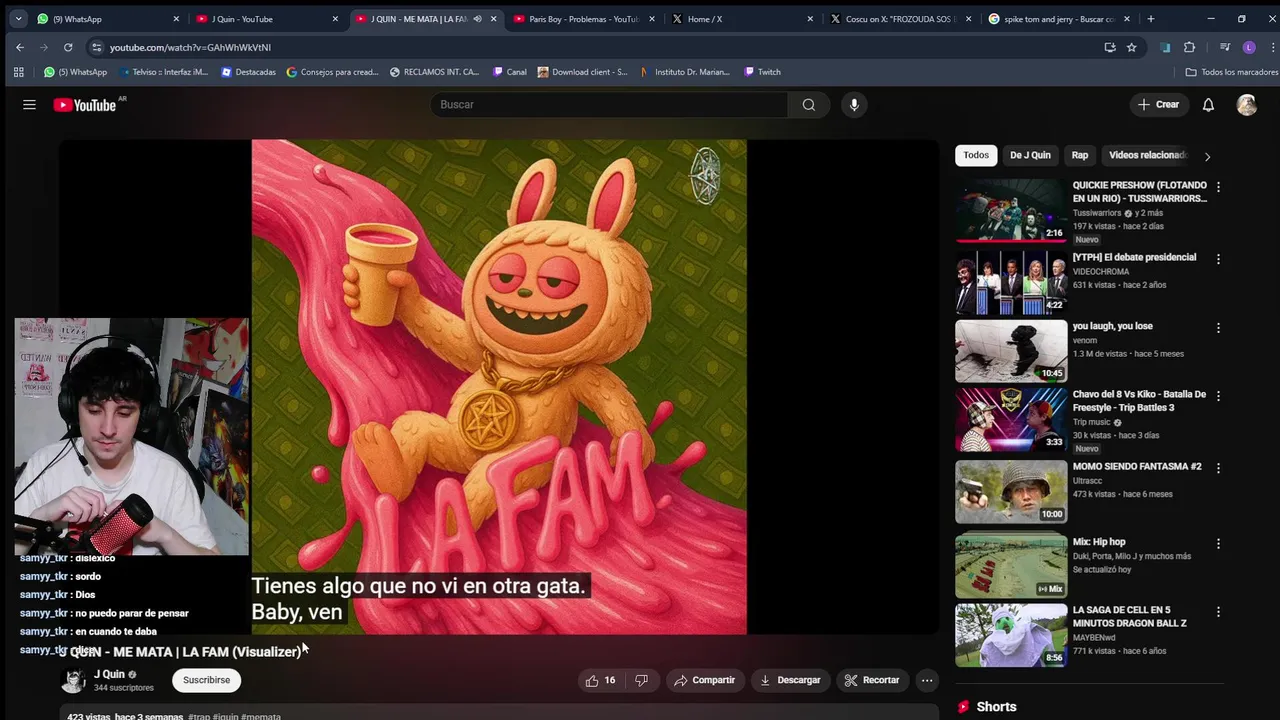Select the Rap filter chip
Image resolution: width=1280 pixels, height=720 pixels.
(1080, 155)
